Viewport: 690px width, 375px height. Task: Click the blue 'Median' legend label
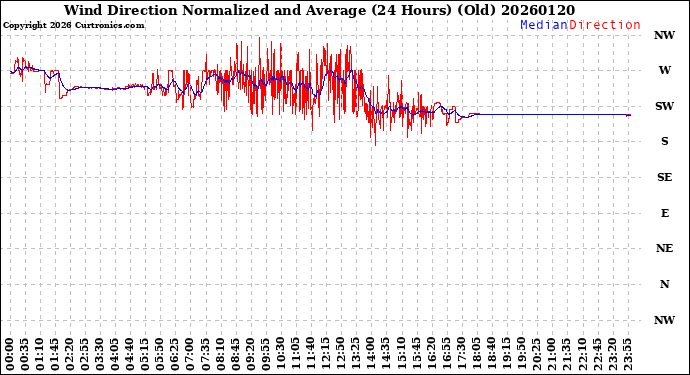[544, 25]
